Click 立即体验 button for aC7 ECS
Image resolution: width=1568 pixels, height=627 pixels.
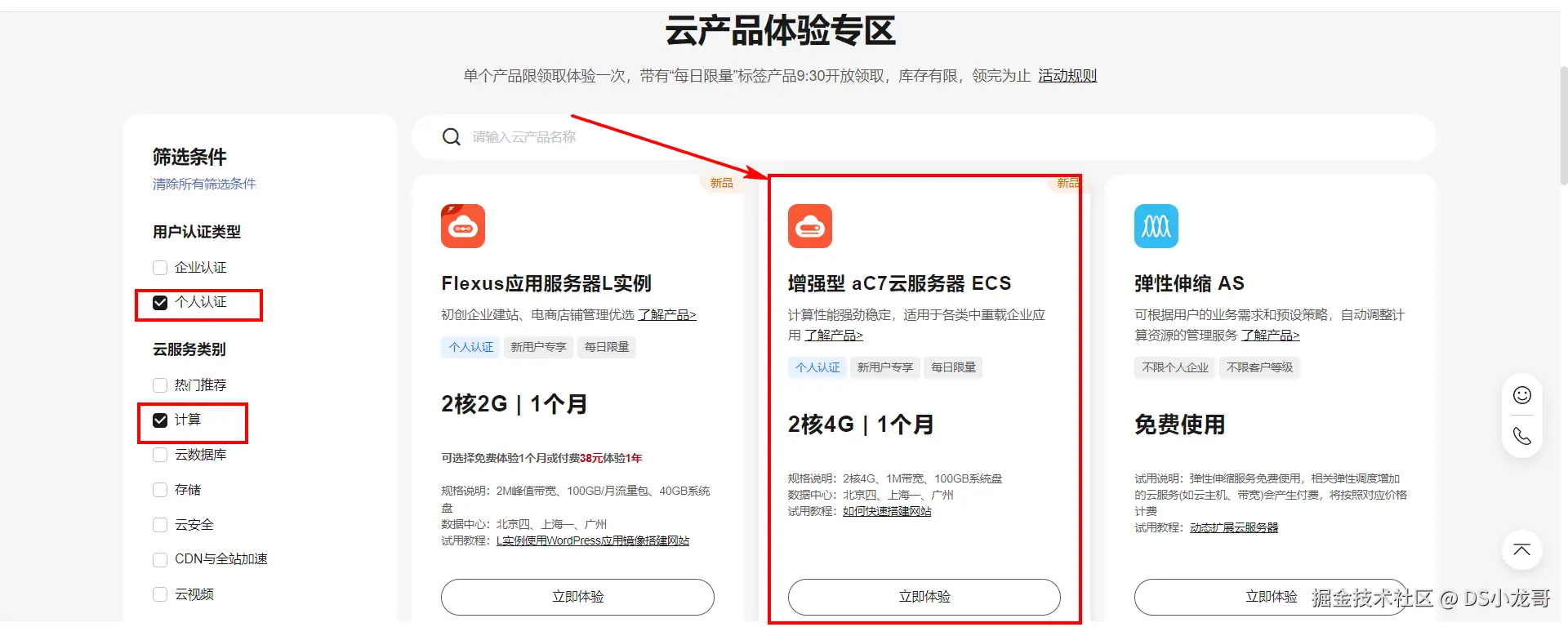tap(924, 597)
